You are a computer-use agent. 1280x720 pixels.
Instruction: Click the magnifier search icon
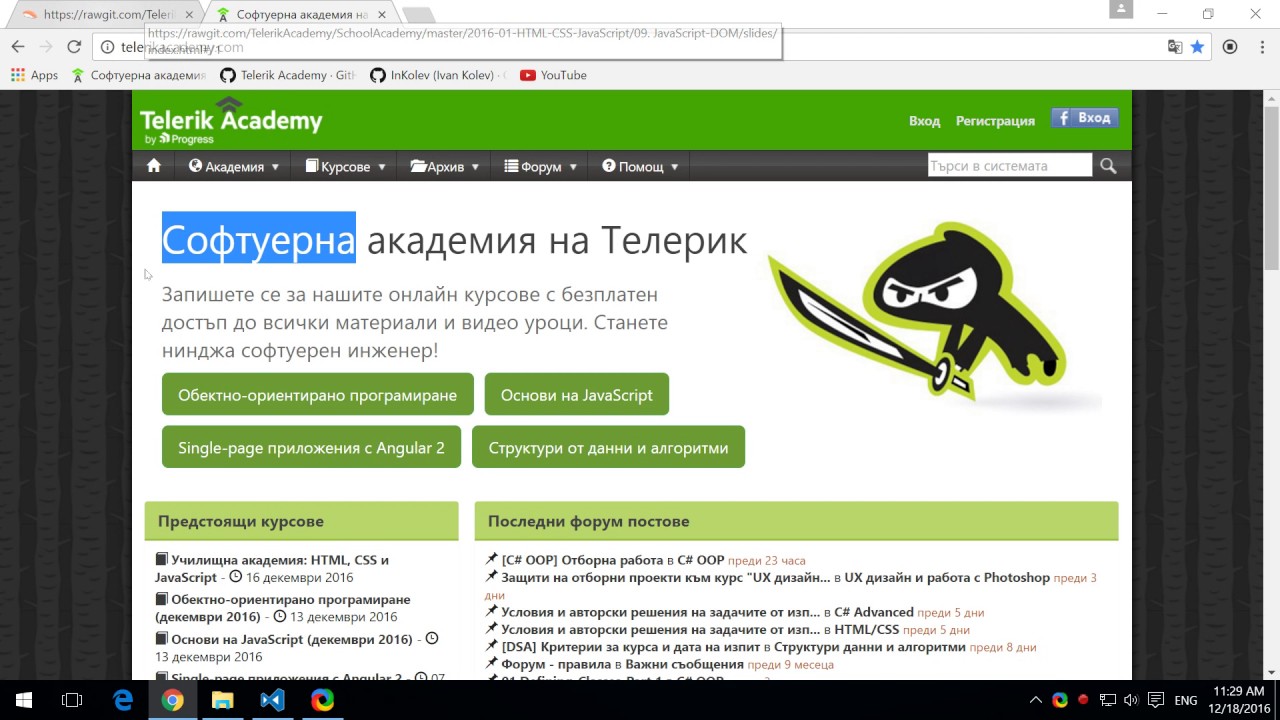(x=1108, y=166)
